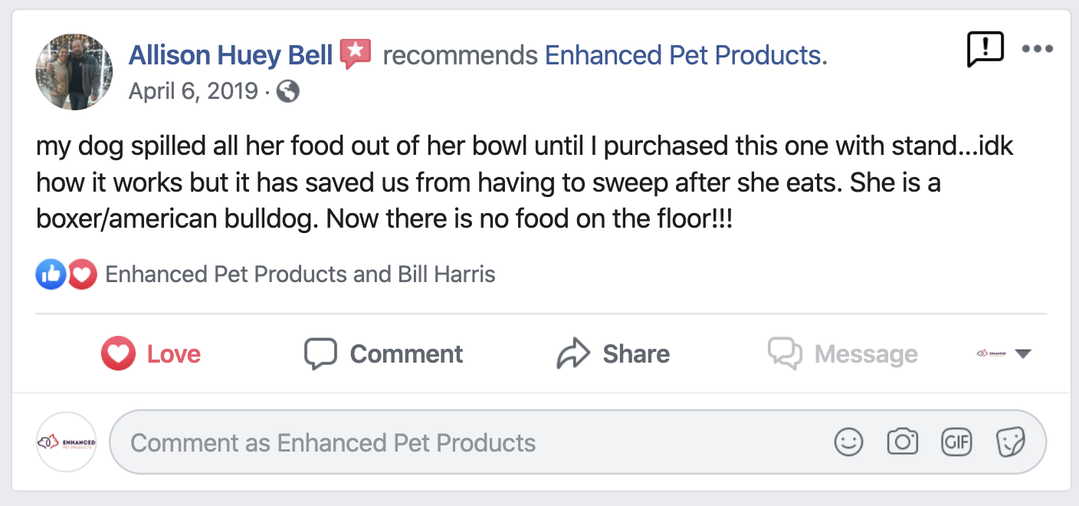Open the GIF picker in comment box
The width and height of the screenshot is (1079, 506).
tap(956, 442)
